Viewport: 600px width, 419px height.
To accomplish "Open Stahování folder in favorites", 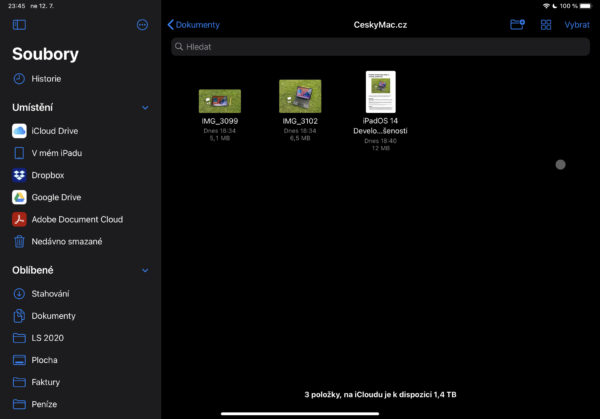I will [x=50, y=293].
